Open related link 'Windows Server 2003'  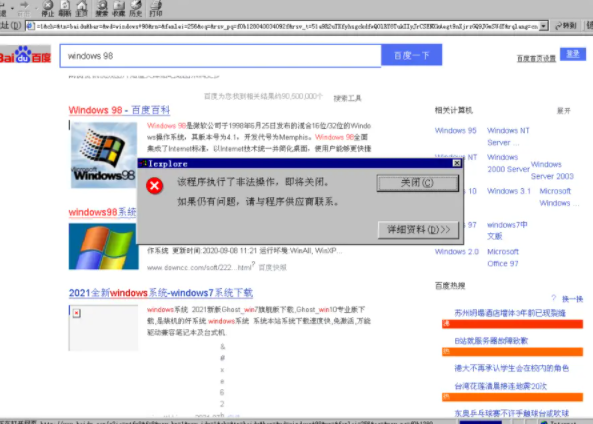[x=552, y=170]
